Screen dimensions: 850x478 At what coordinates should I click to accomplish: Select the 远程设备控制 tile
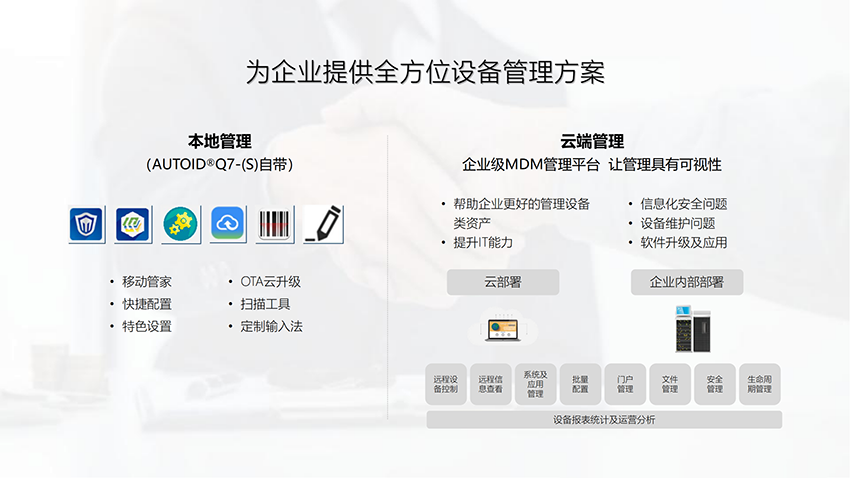446,384
